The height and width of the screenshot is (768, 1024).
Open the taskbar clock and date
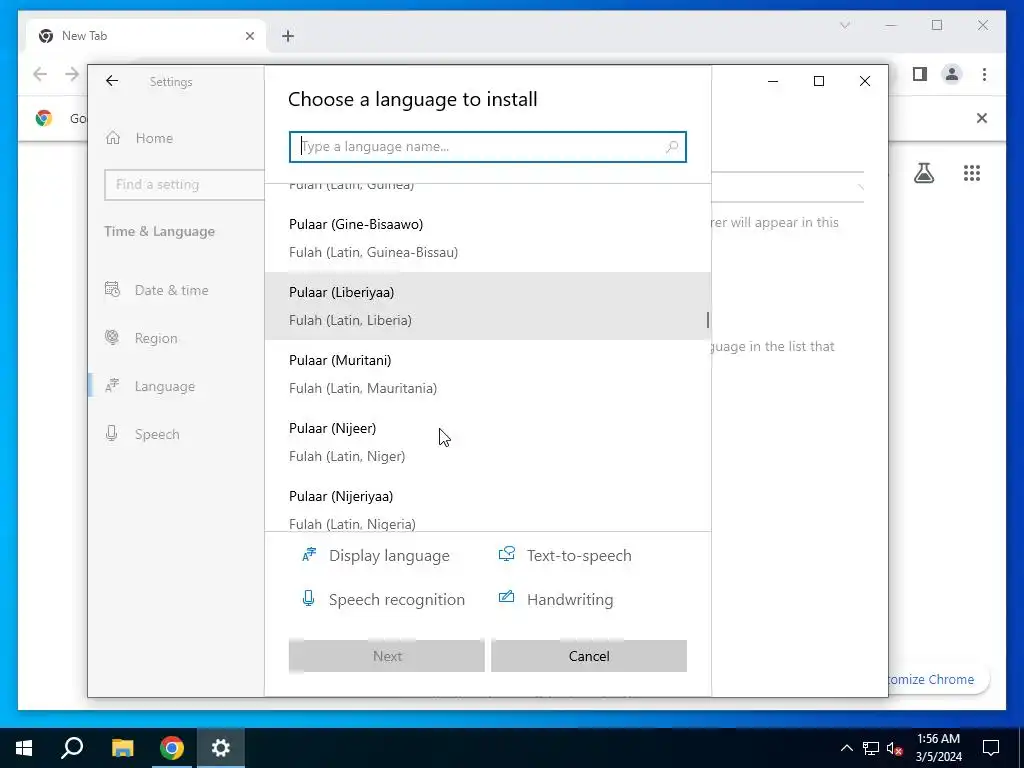(938, 748)
